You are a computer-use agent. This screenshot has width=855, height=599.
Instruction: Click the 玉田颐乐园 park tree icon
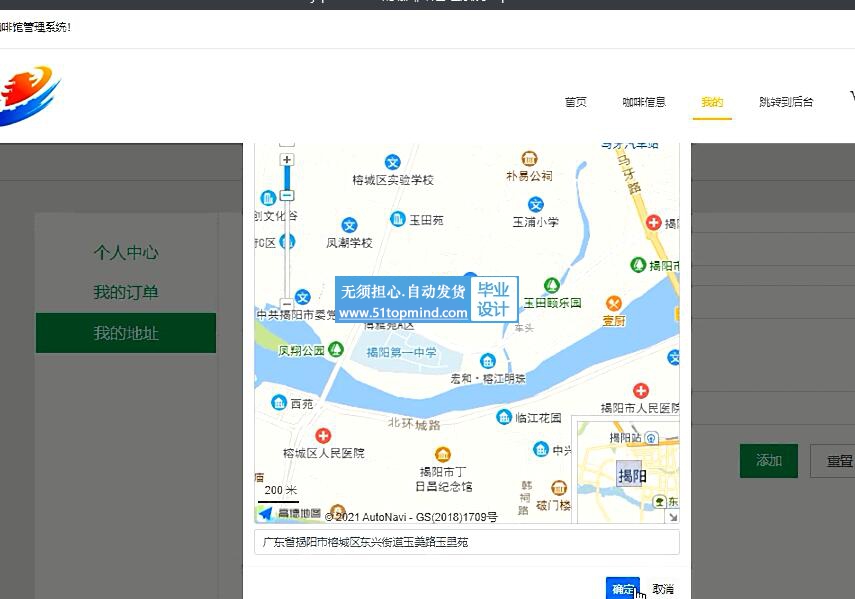pos(552,285)
